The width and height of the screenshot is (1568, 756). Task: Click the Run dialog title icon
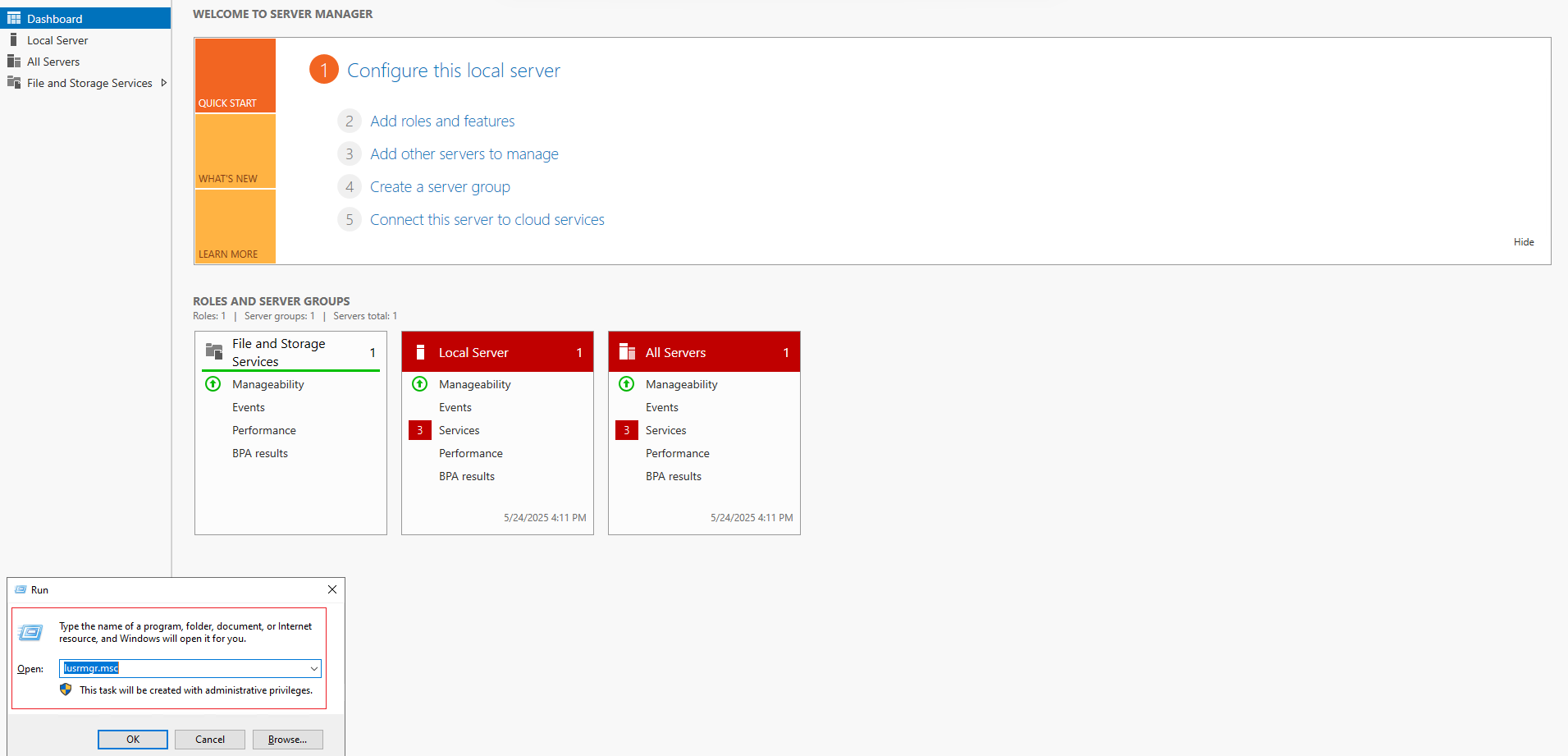pos(21,589)
